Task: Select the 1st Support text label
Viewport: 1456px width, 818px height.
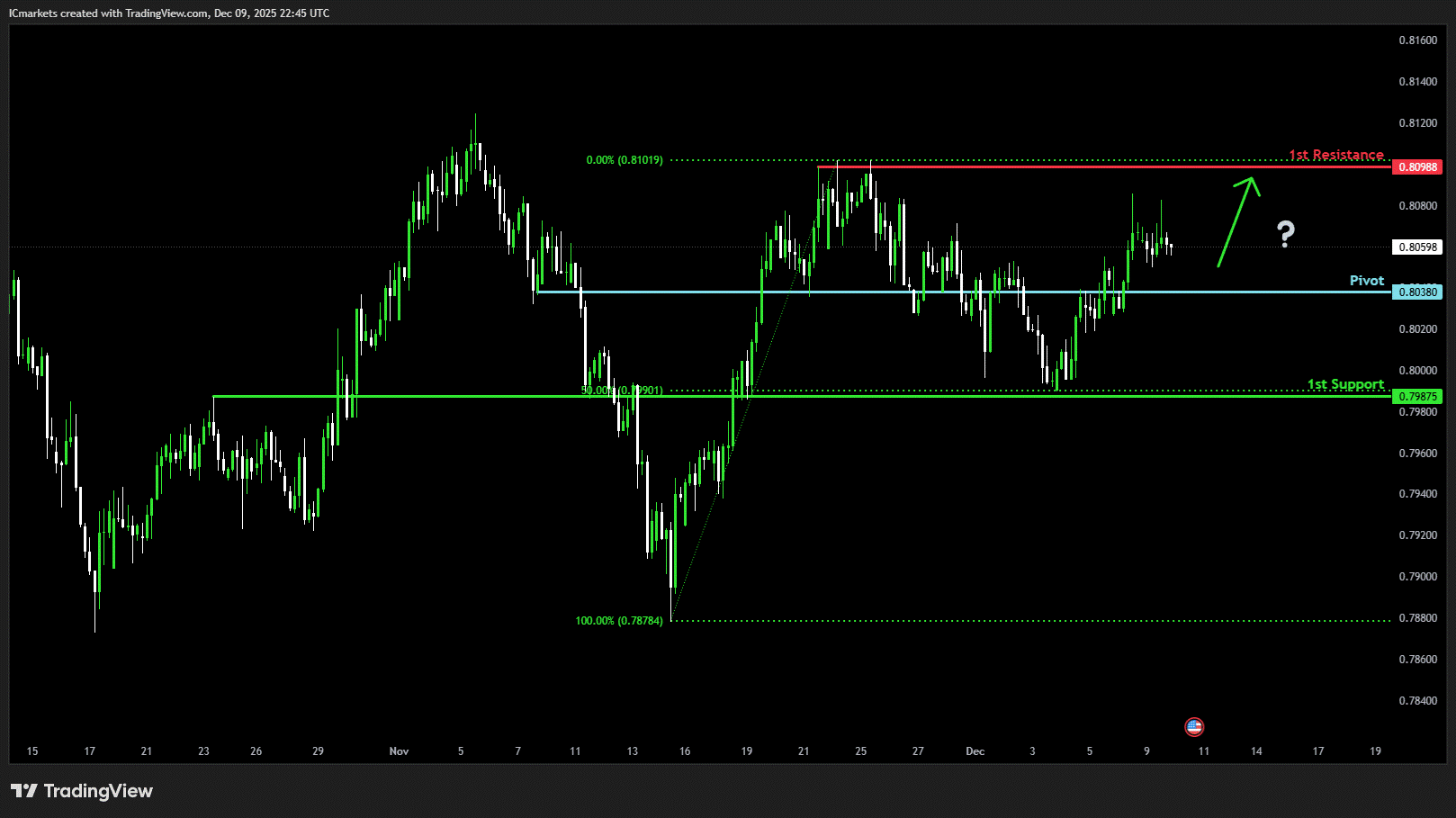Action: coord(1345,384)
